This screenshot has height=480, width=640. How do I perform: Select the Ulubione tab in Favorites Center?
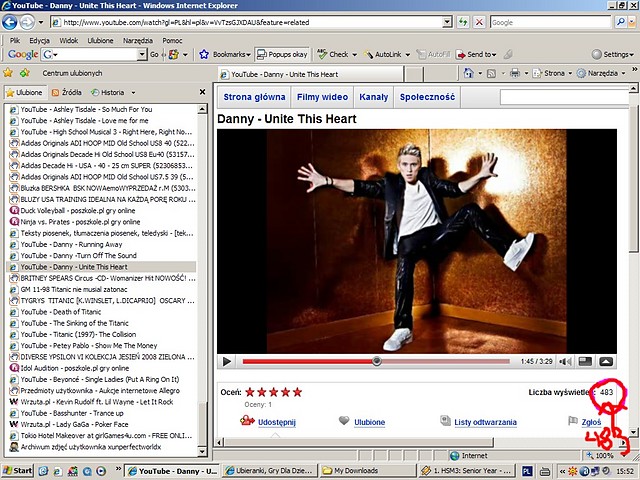[24, 92]
